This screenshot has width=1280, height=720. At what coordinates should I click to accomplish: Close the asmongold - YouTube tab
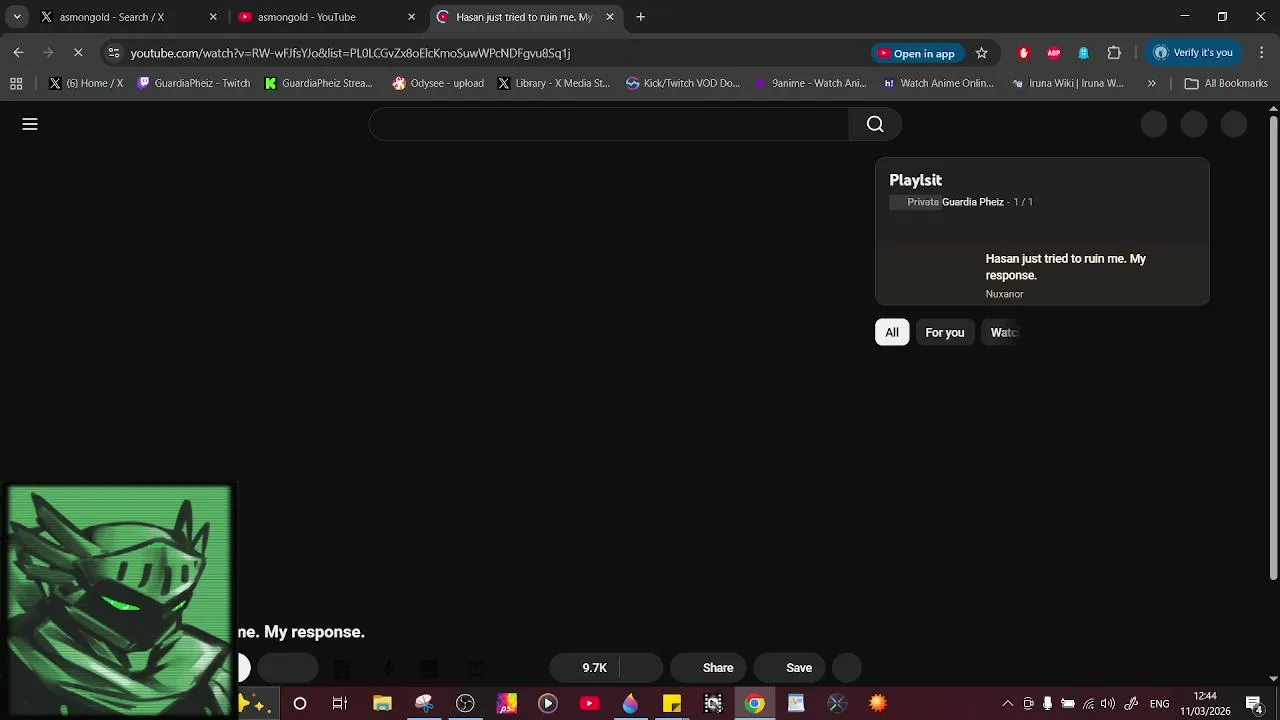tap(411, 17)
